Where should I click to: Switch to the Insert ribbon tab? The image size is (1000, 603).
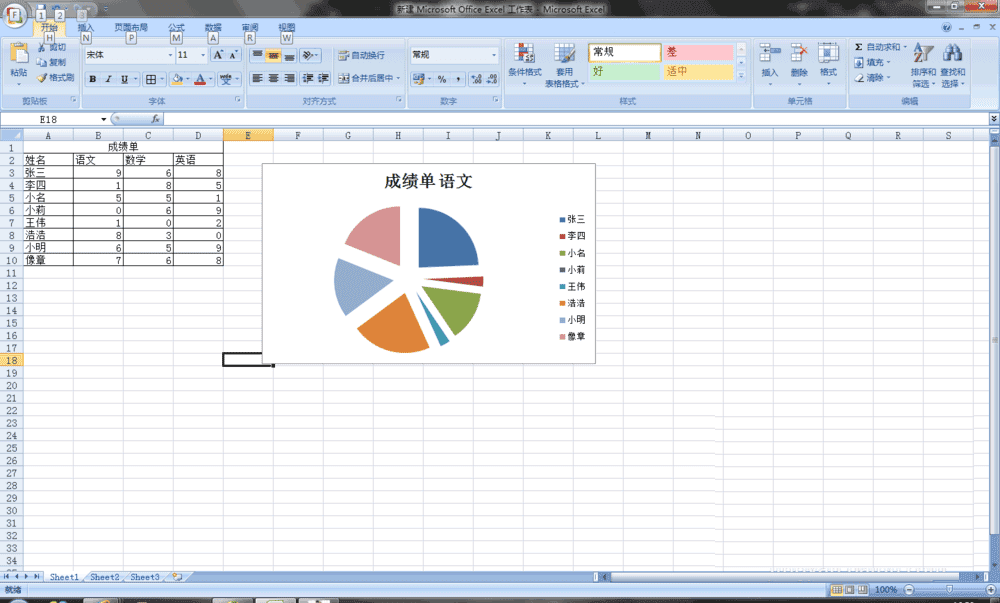[85, 27]
